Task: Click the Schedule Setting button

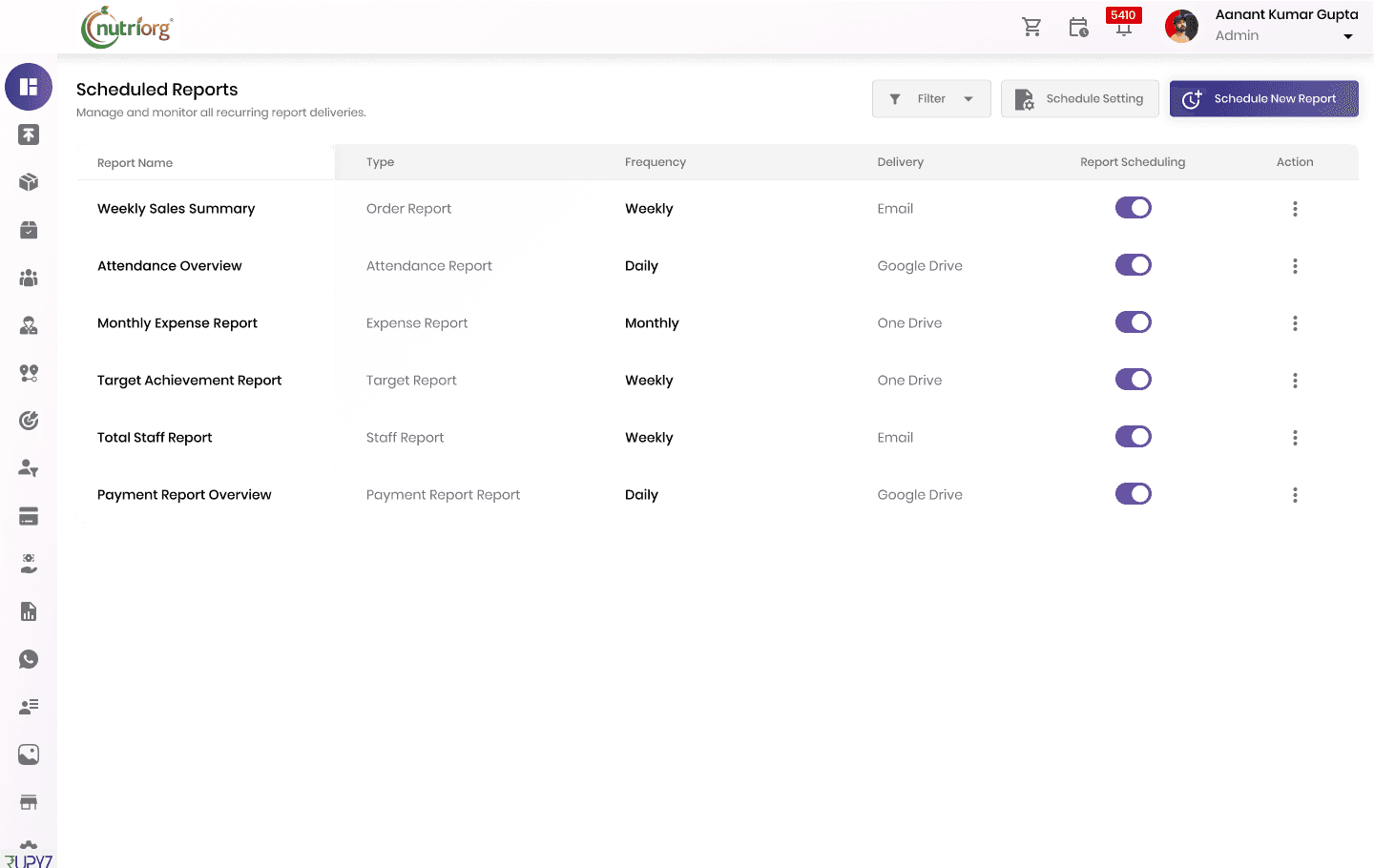Action: coord(1080,98)
